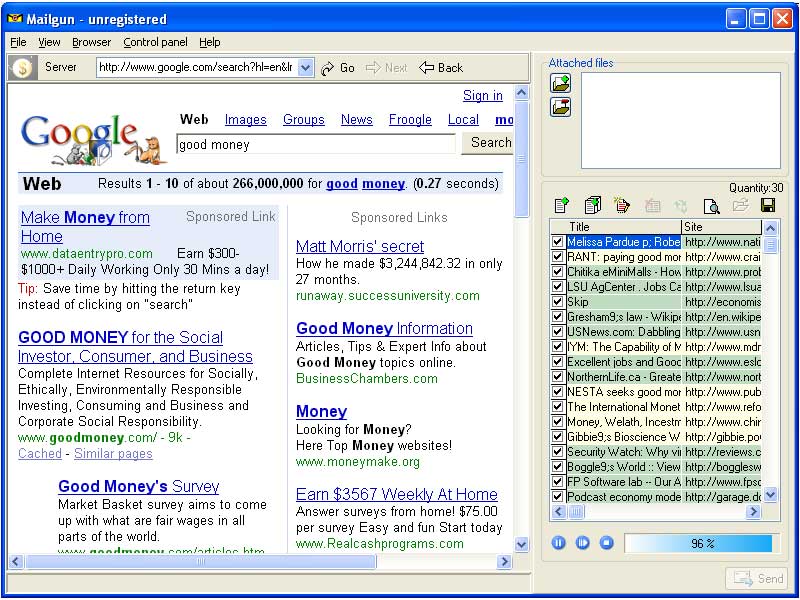Click the browser vertical scrollbar thumb
The width and height of the screenshot is (800, 600).
coord(521,160)
